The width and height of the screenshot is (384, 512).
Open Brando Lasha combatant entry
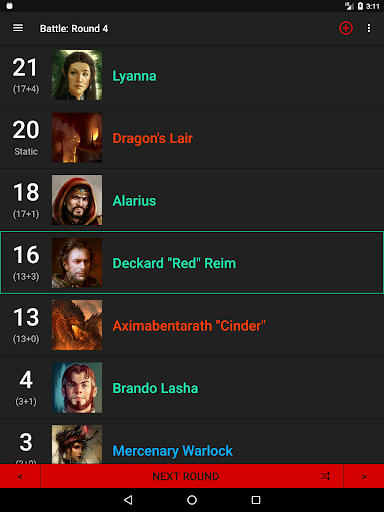(192, 388)
